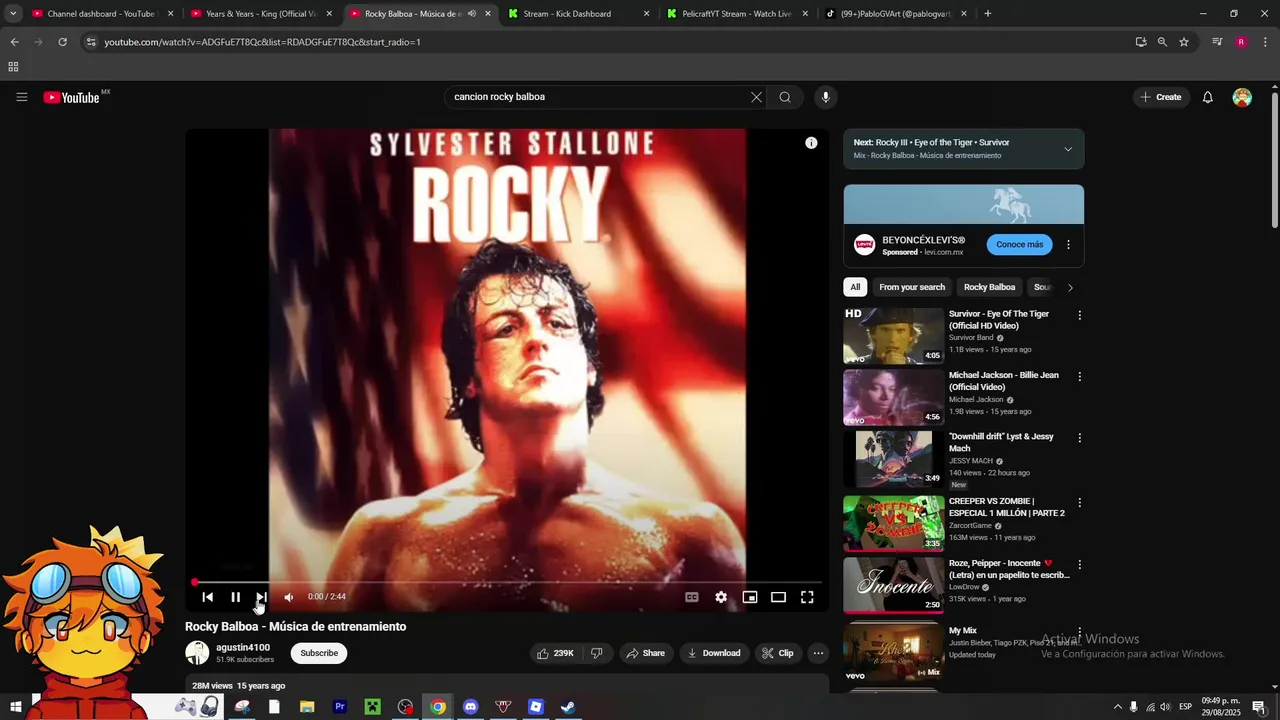Switch to Years & Years King tab
The width and height of the screenshot is (1280, 720).
262,14
